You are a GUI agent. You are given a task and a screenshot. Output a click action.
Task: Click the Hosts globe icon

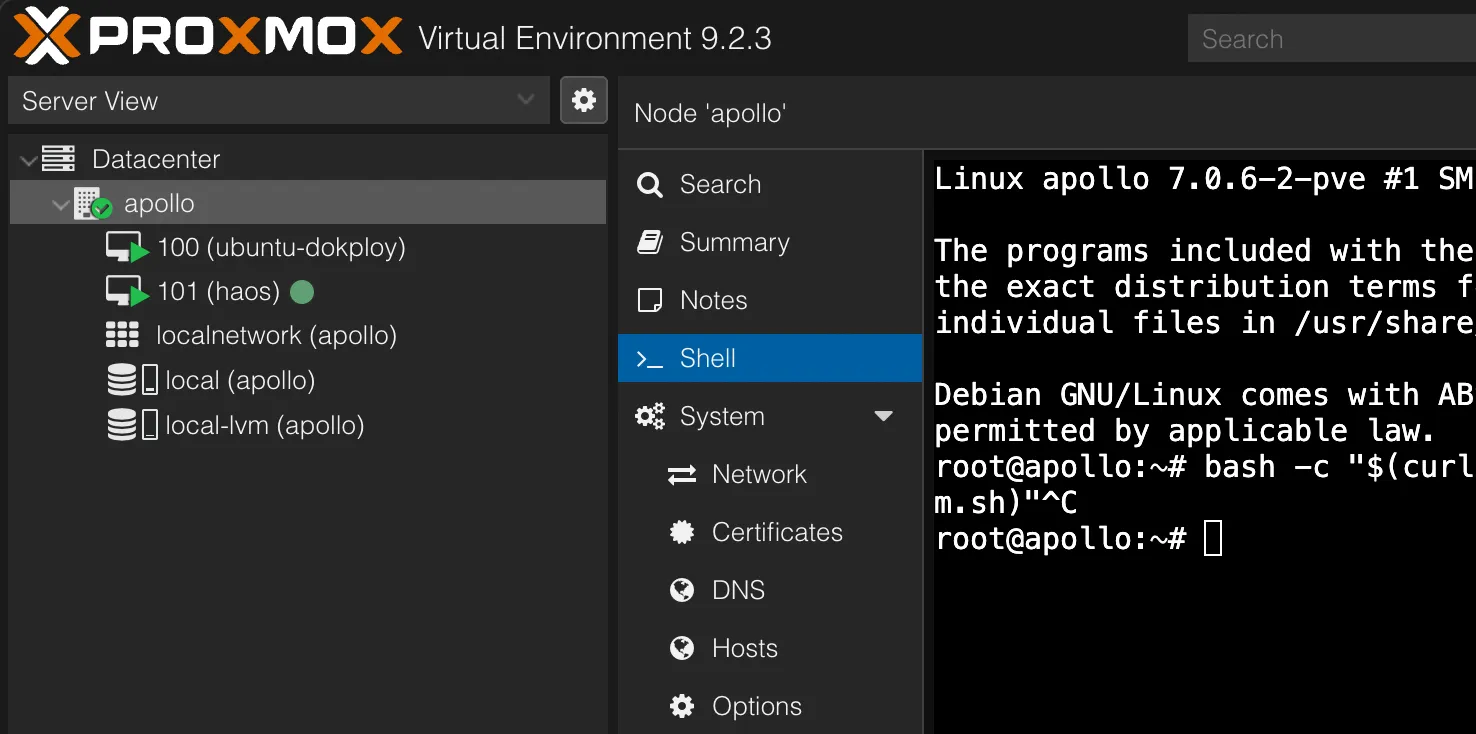pyautogui.click(x=682, y=648)
